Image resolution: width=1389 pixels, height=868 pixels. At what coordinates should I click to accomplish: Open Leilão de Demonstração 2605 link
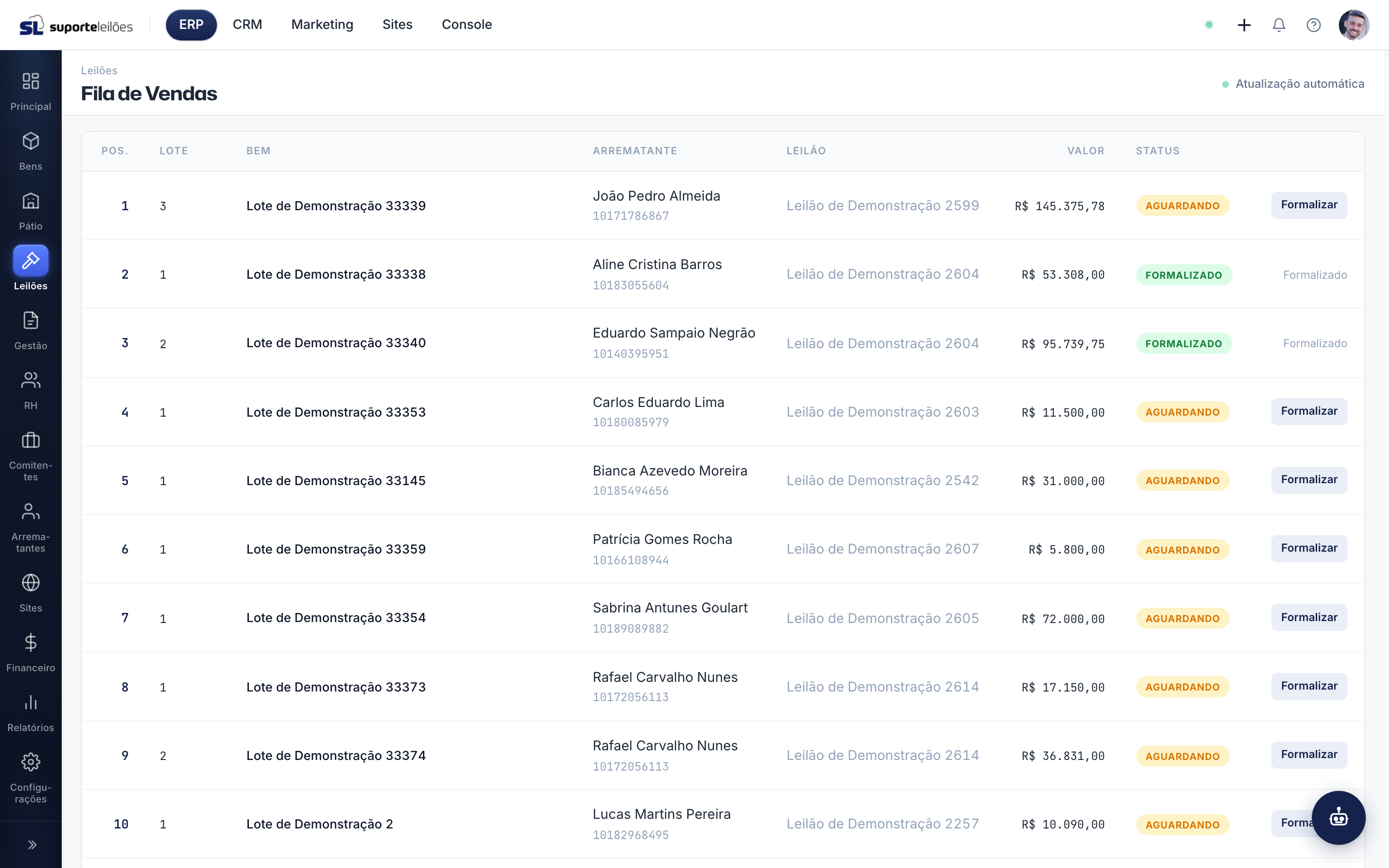coord(883,618)
